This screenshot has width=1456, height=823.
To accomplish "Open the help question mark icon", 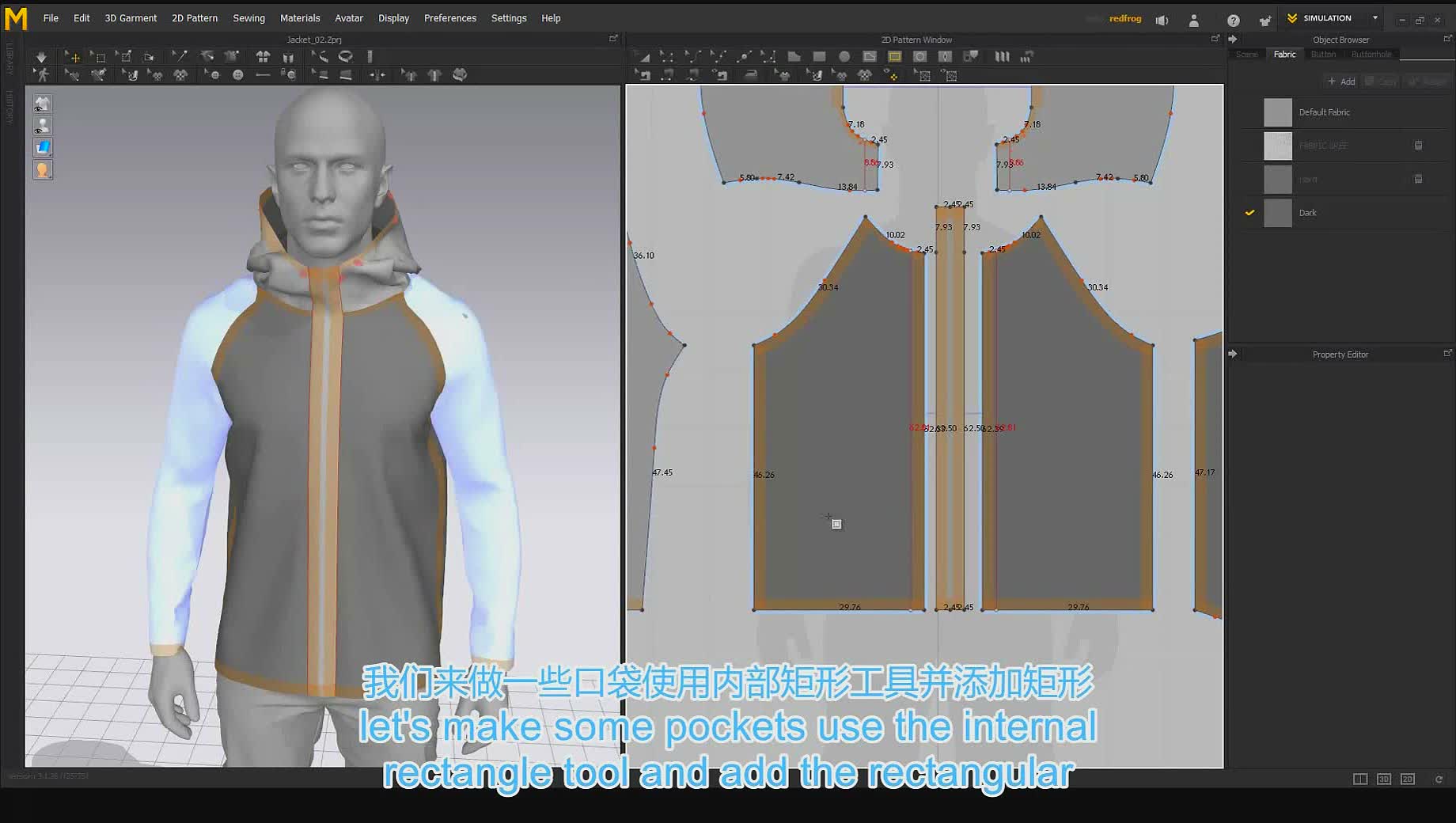I will 1233,20.
